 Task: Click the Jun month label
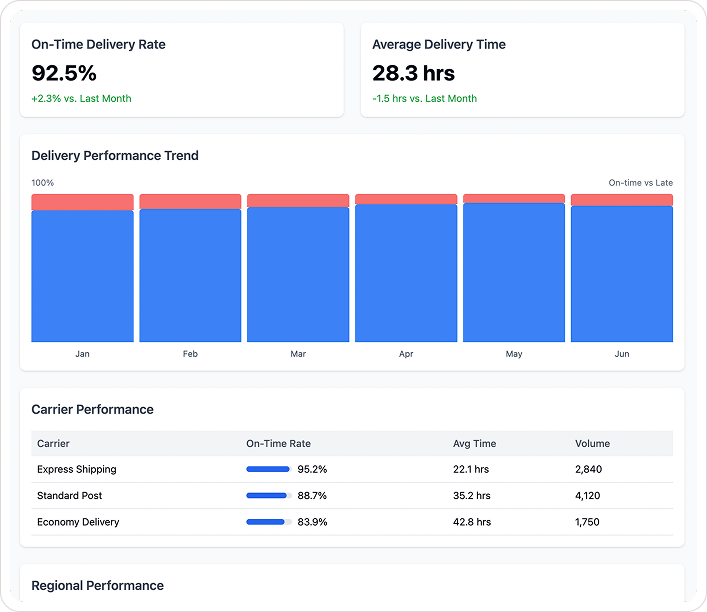pos(622,354)
